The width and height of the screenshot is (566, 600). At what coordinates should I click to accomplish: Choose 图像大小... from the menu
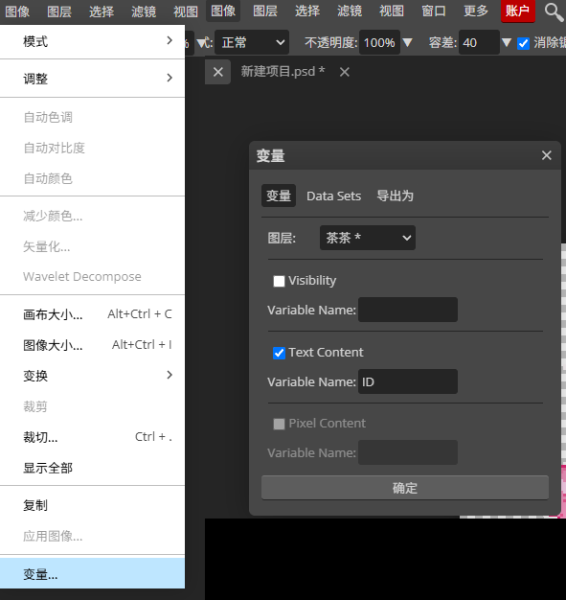[x=92, y=345]
